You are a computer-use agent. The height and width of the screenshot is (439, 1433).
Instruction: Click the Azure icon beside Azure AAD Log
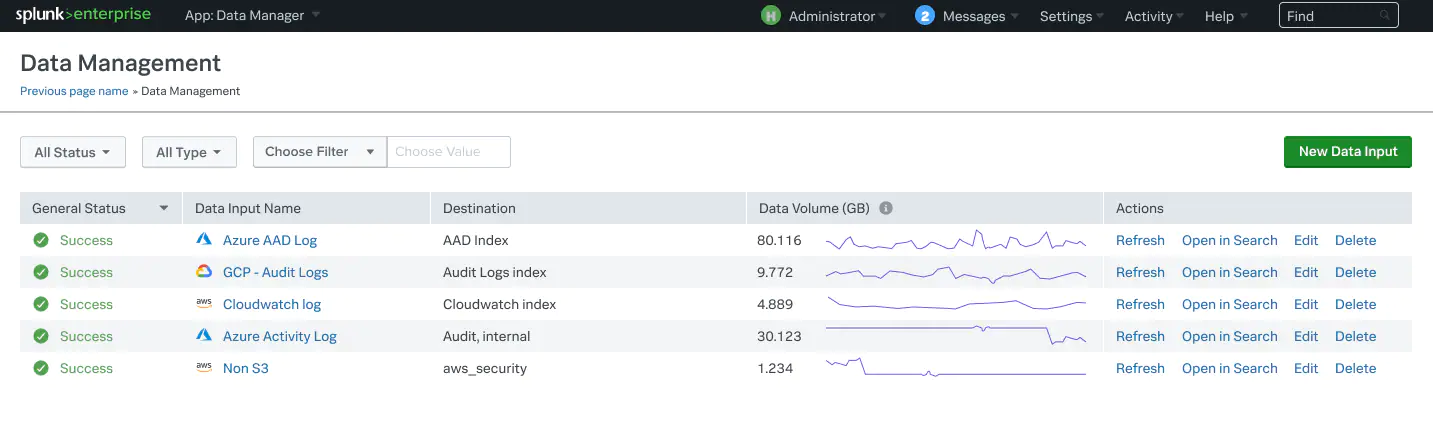point(204,240)
